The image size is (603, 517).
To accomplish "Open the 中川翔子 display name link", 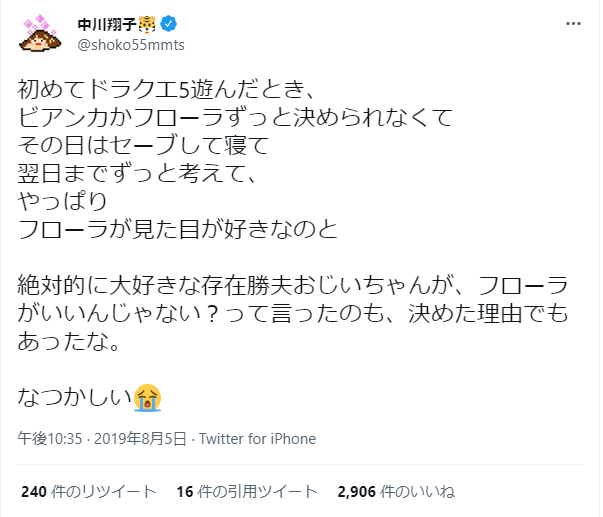I will click(107, 25).
